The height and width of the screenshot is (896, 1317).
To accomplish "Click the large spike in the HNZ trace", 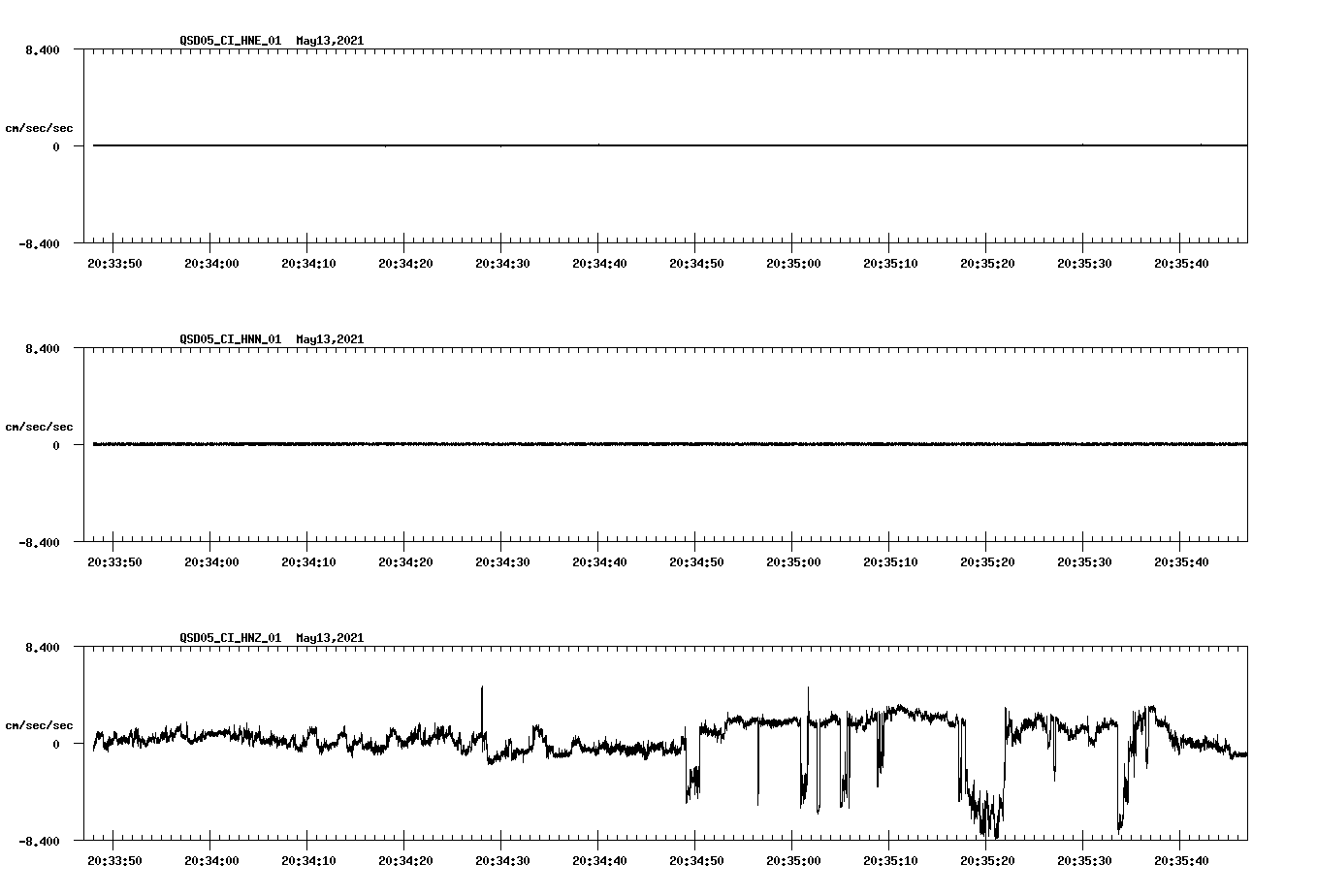I will point(482,698).
